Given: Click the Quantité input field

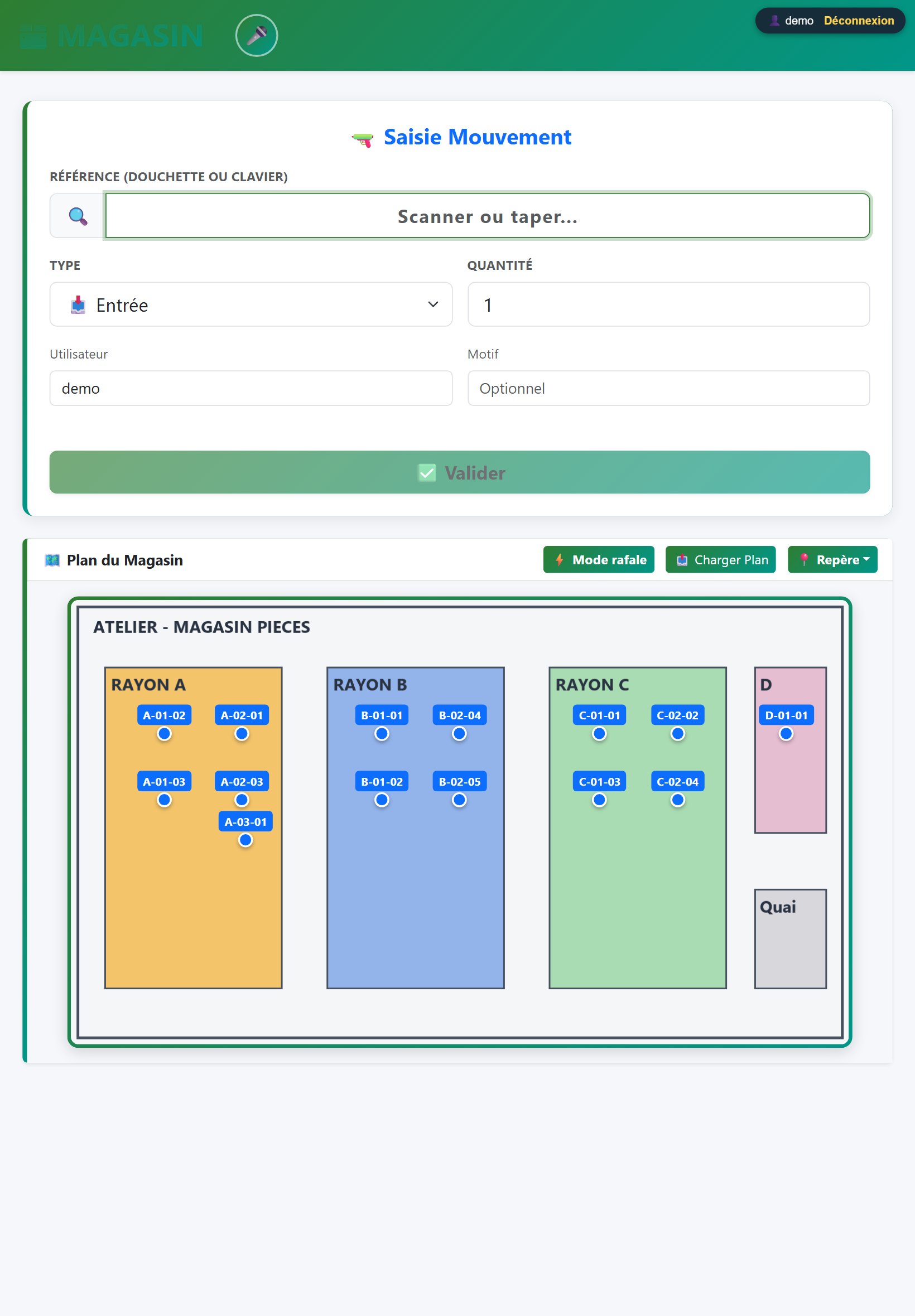Looking at the screenshot, I should tap(668, 304).
